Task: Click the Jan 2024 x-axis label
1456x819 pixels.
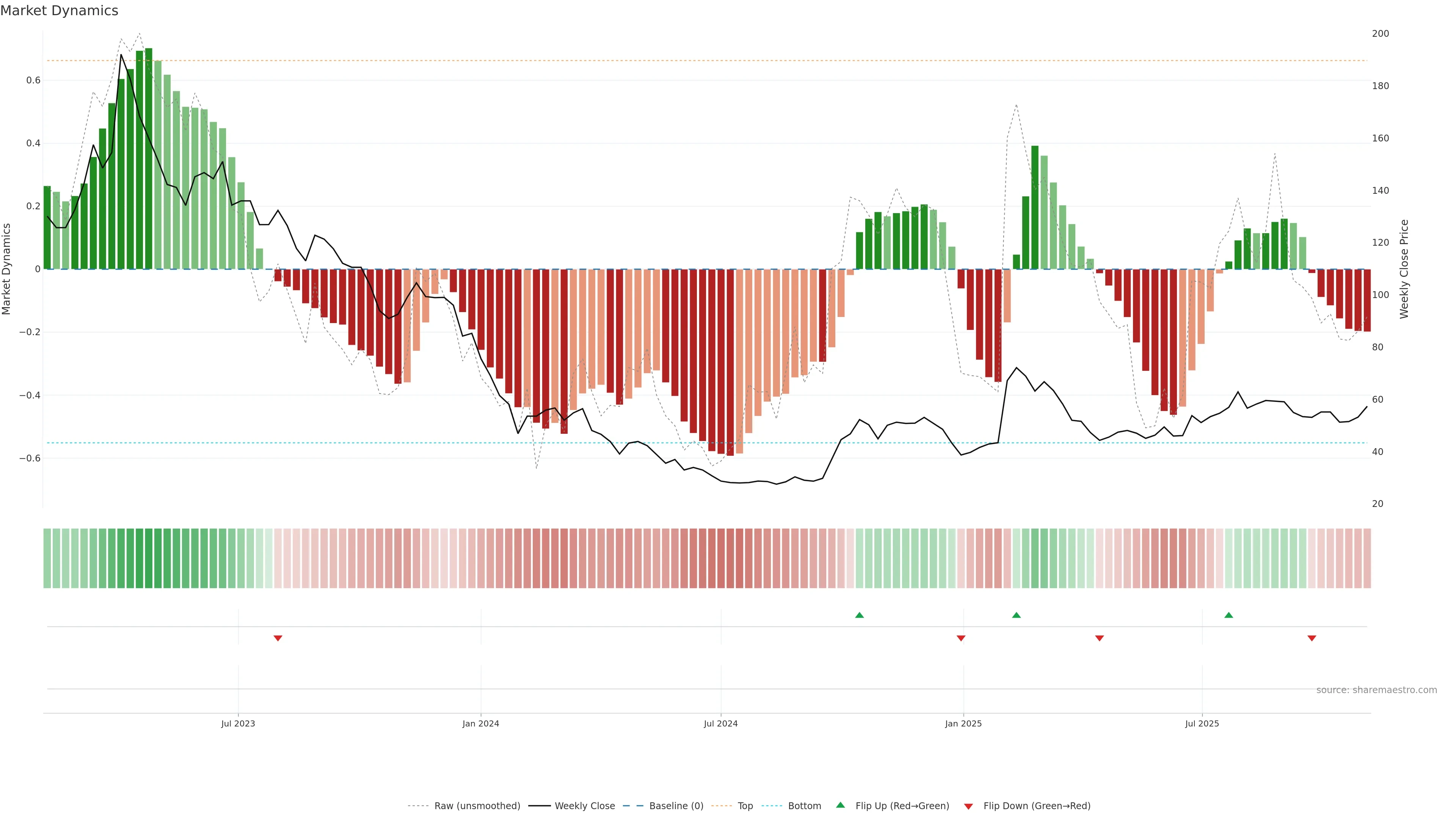Action: [x=480, y=723]
